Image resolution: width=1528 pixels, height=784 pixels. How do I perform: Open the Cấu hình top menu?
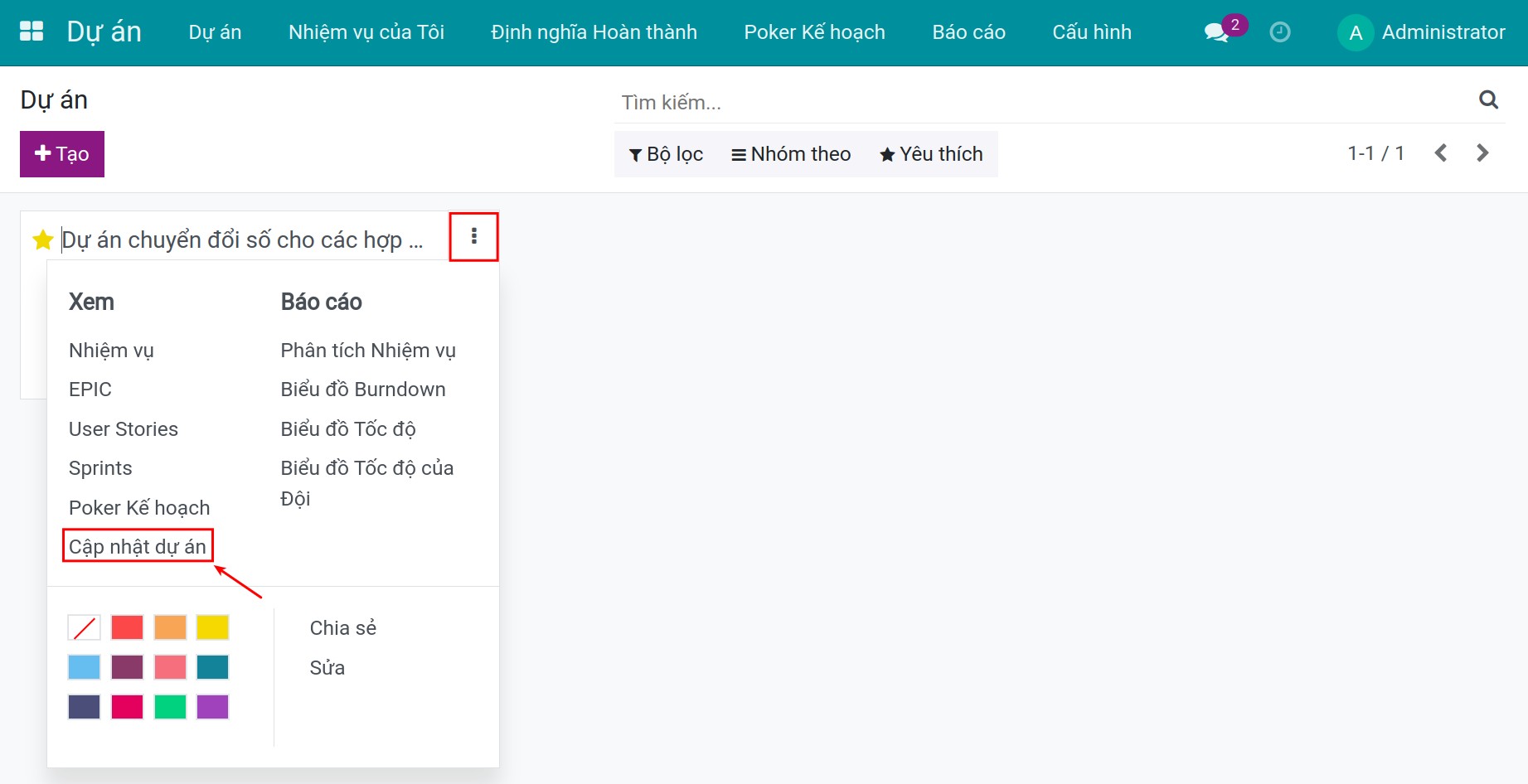pos(1091,32)
